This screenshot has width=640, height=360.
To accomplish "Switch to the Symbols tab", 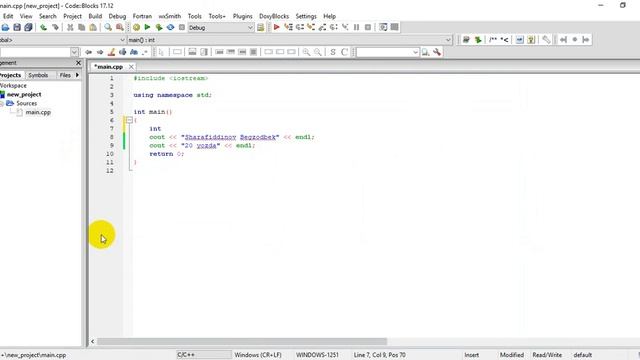I will click(38, 75).
